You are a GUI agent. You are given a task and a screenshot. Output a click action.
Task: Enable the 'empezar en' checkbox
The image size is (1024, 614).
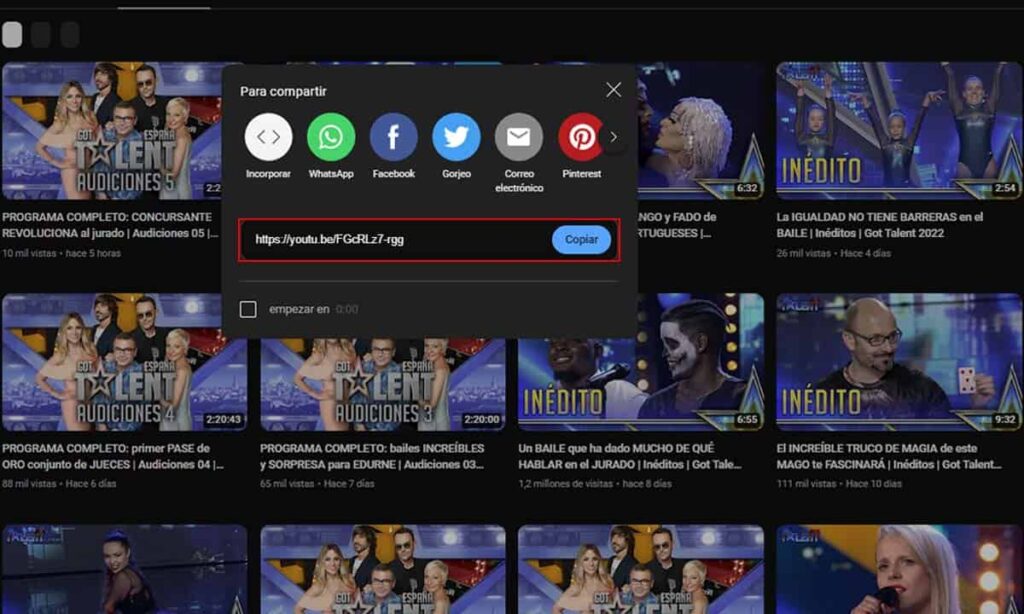click(248, 309)
